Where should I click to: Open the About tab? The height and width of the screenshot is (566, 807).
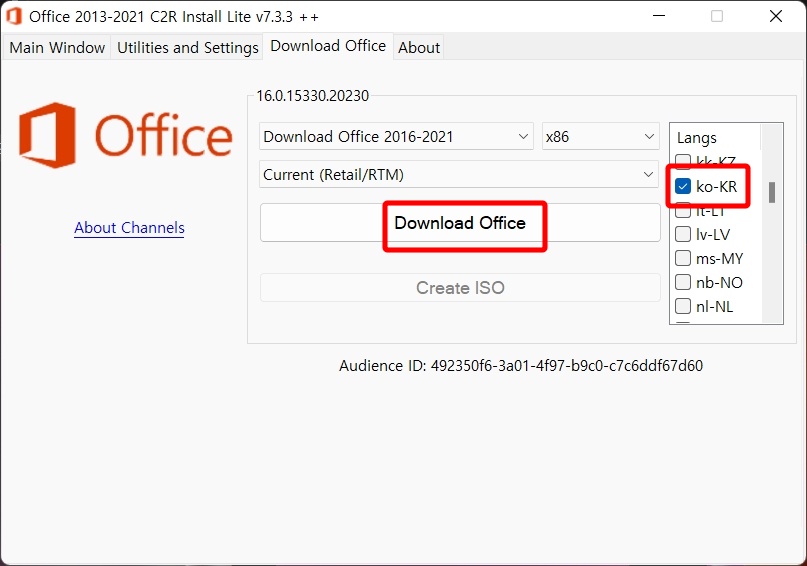[419, 47]
